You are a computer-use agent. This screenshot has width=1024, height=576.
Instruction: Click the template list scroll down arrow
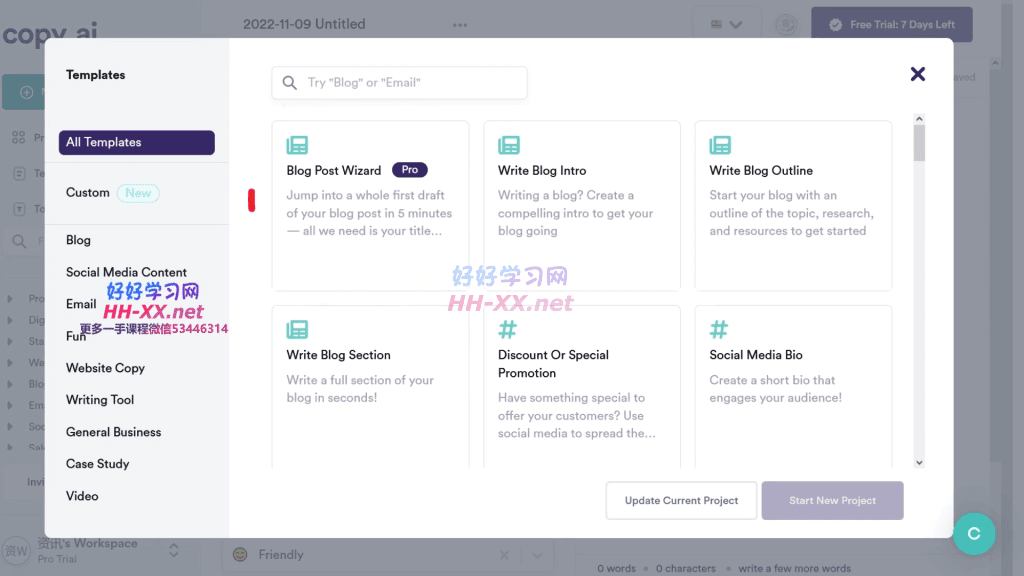click(x=919, y=462)
